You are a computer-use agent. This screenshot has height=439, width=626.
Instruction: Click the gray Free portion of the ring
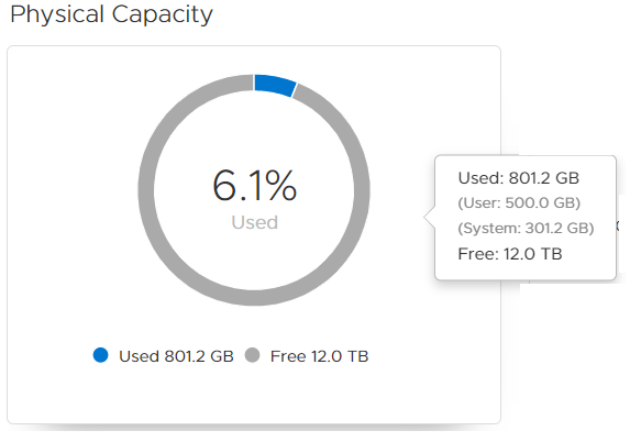[x=150, y=190]
